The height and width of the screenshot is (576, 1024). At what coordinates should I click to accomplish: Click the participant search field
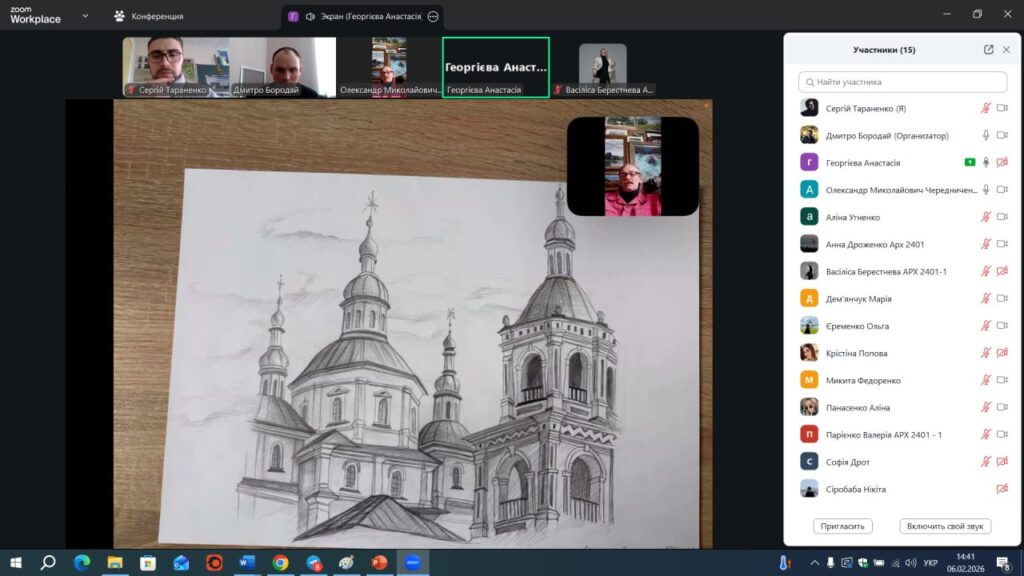[x=902, y=82]
